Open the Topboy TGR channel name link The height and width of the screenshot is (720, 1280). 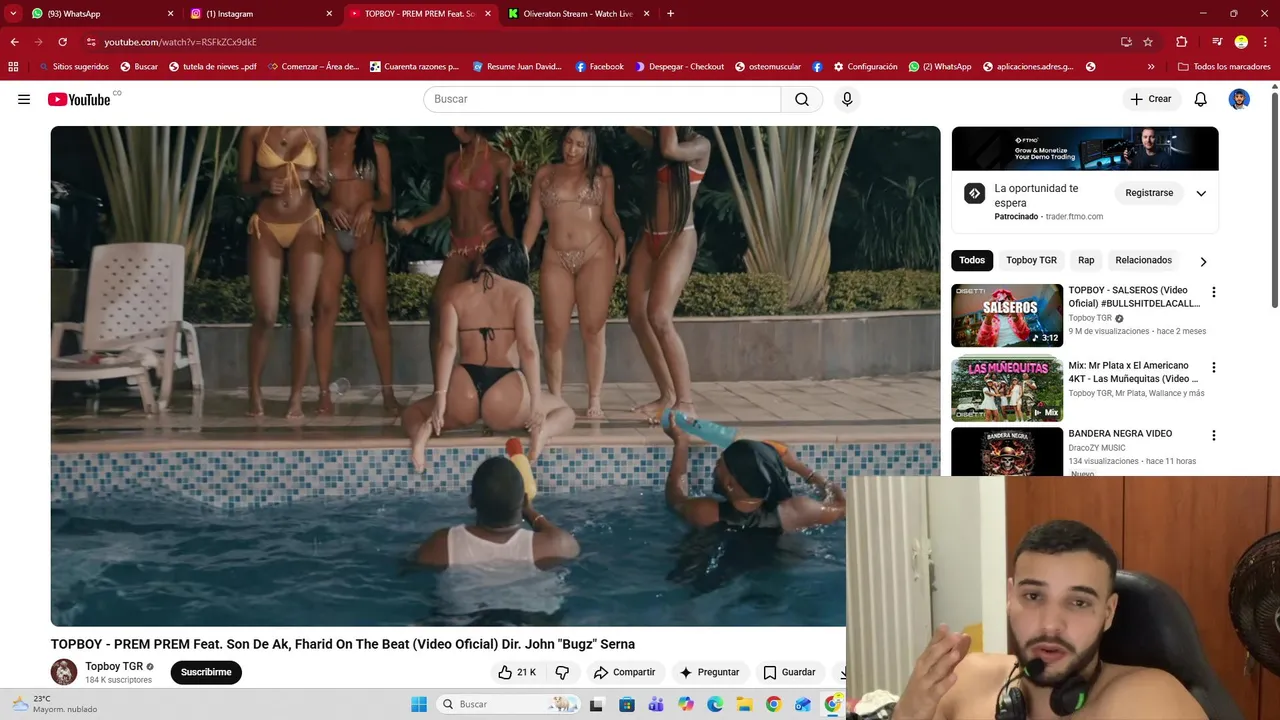(x=114, y=666)
